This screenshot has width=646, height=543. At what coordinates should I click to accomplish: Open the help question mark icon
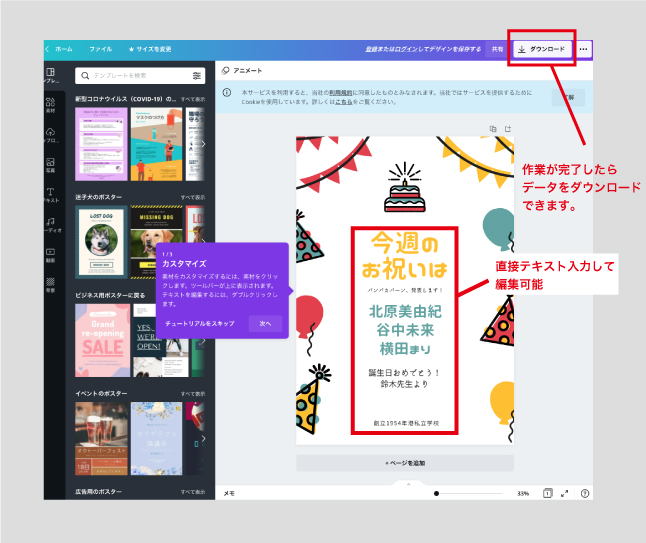tap(585, 493)
